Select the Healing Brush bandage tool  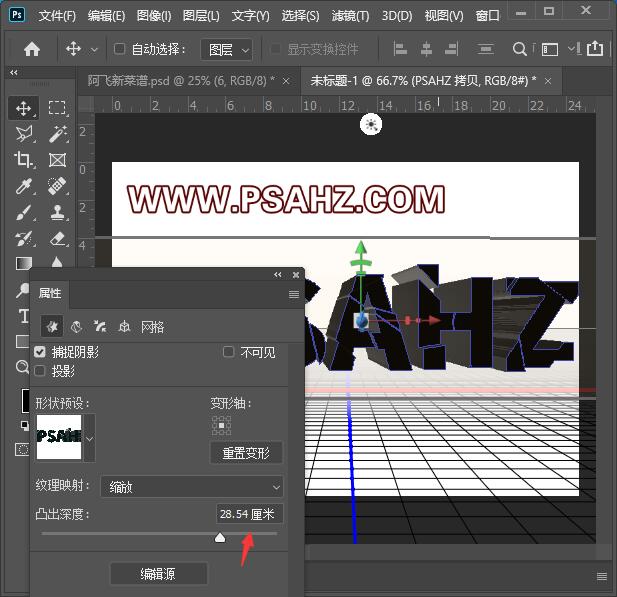point(57,186)
